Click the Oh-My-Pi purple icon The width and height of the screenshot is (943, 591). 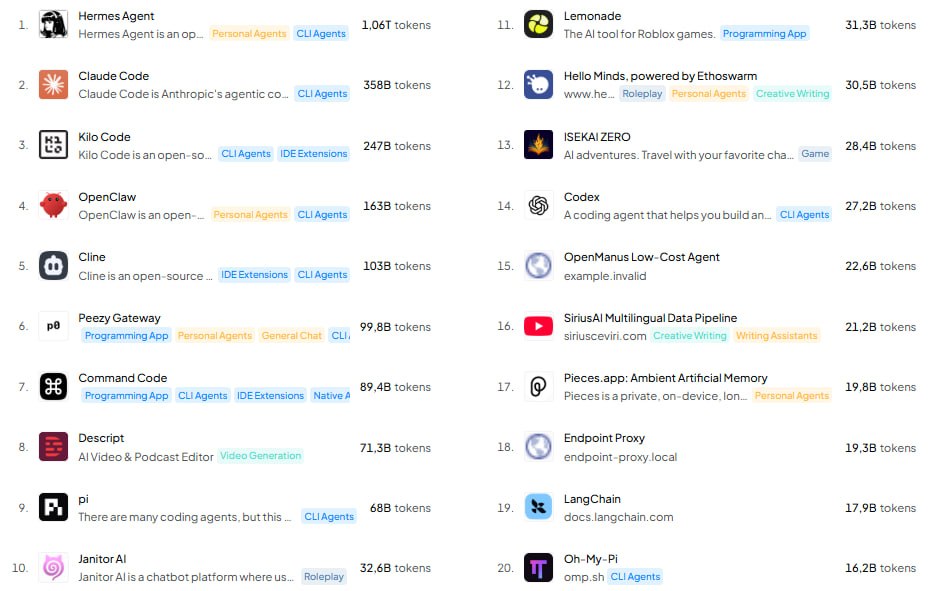pyautogui.click(x=538, y=568)
